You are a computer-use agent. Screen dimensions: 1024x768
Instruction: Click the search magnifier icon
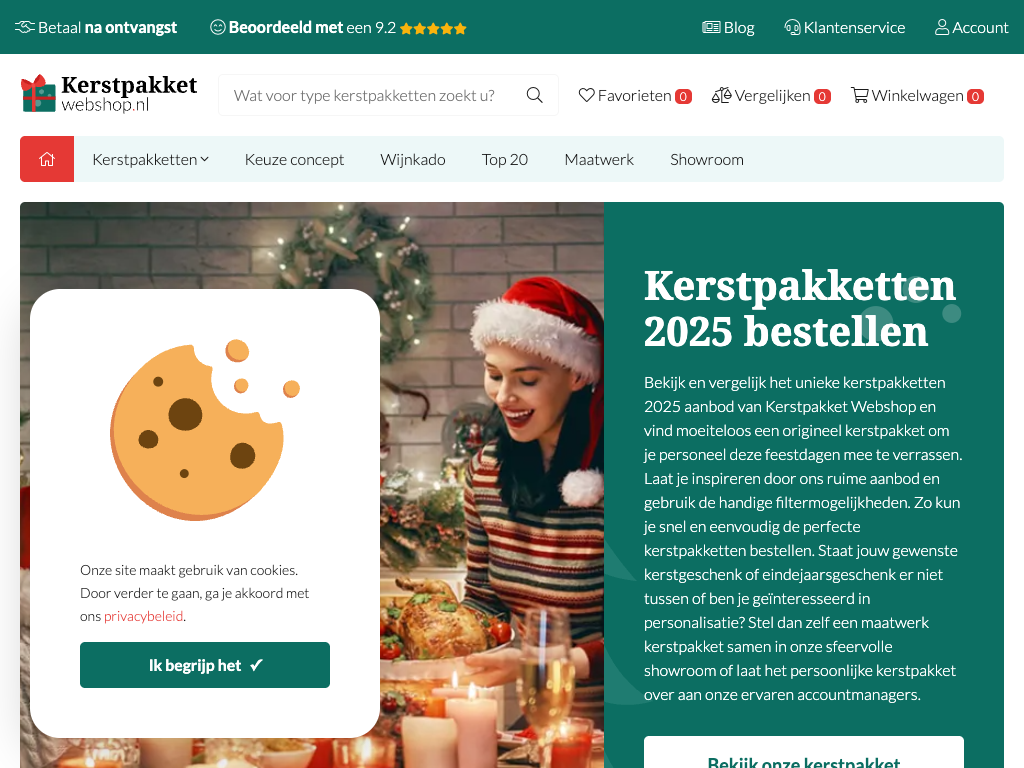[534, 95]
